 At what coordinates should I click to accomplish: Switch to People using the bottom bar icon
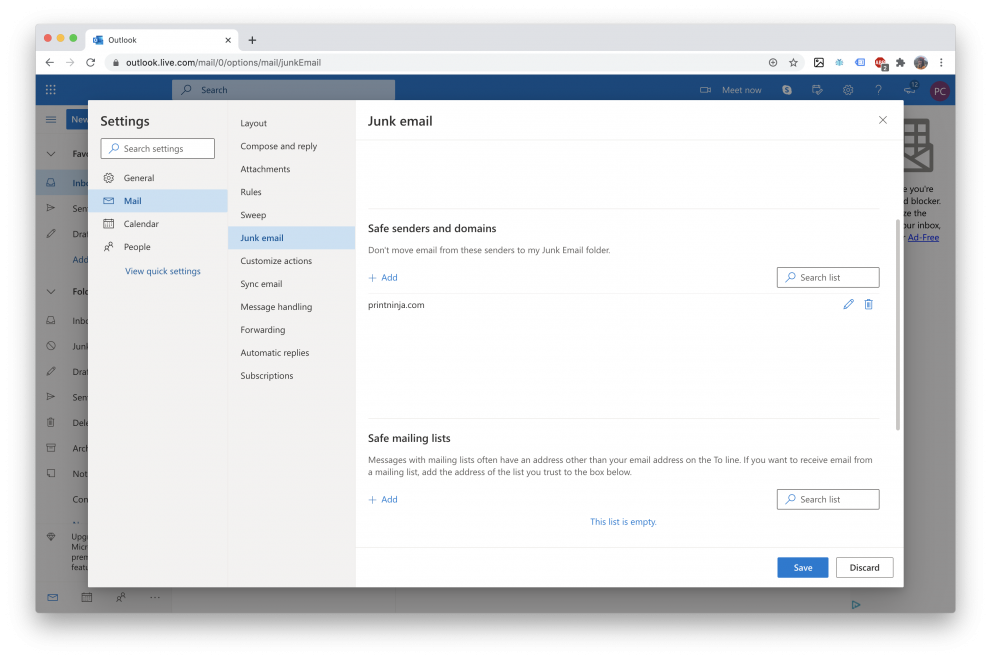(x=121, y=597)
